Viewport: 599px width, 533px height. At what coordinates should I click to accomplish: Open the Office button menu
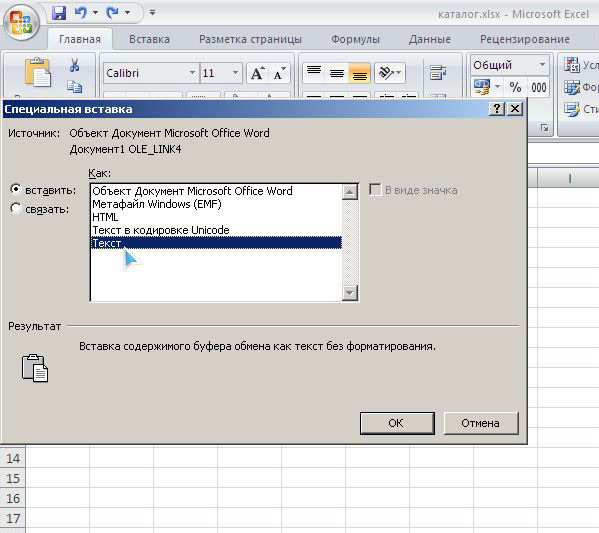(21, 22)
